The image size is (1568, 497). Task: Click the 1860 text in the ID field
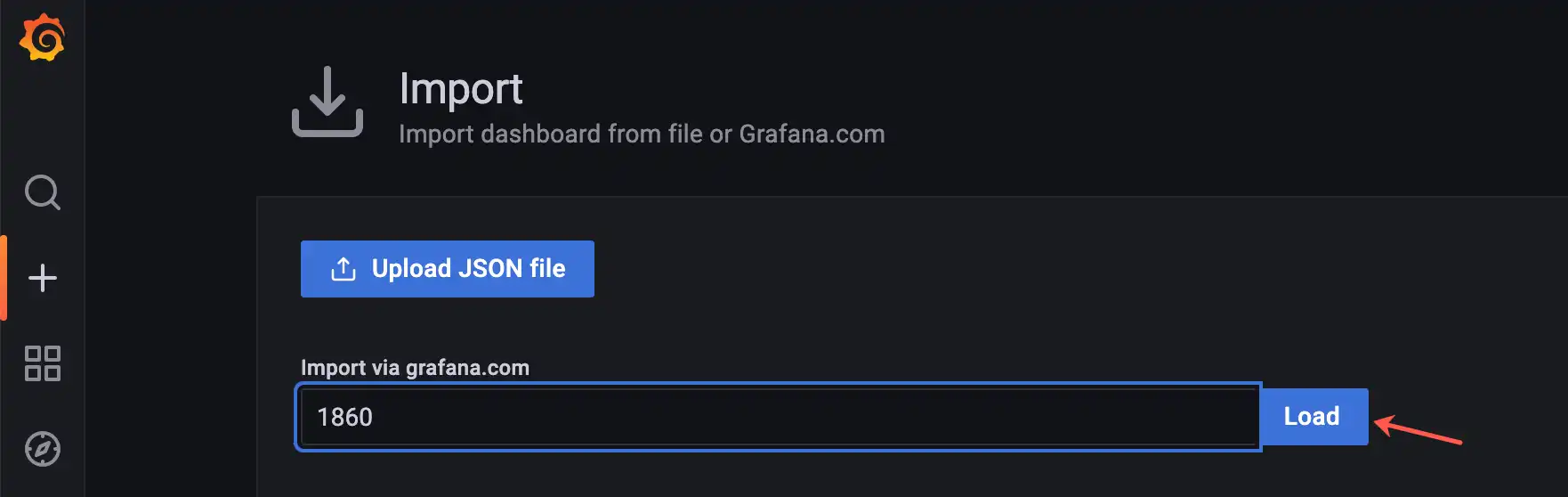pyautogui.click(x=344, y=417)
